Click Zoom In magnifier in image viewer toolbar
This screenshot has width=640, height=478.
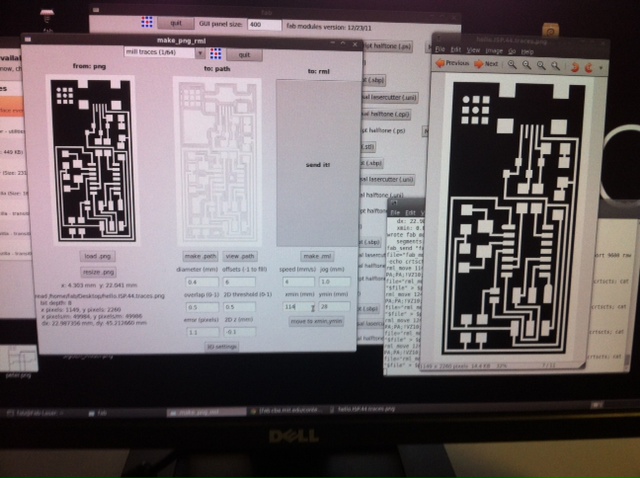pyautogui.click(x=512, y=64)
